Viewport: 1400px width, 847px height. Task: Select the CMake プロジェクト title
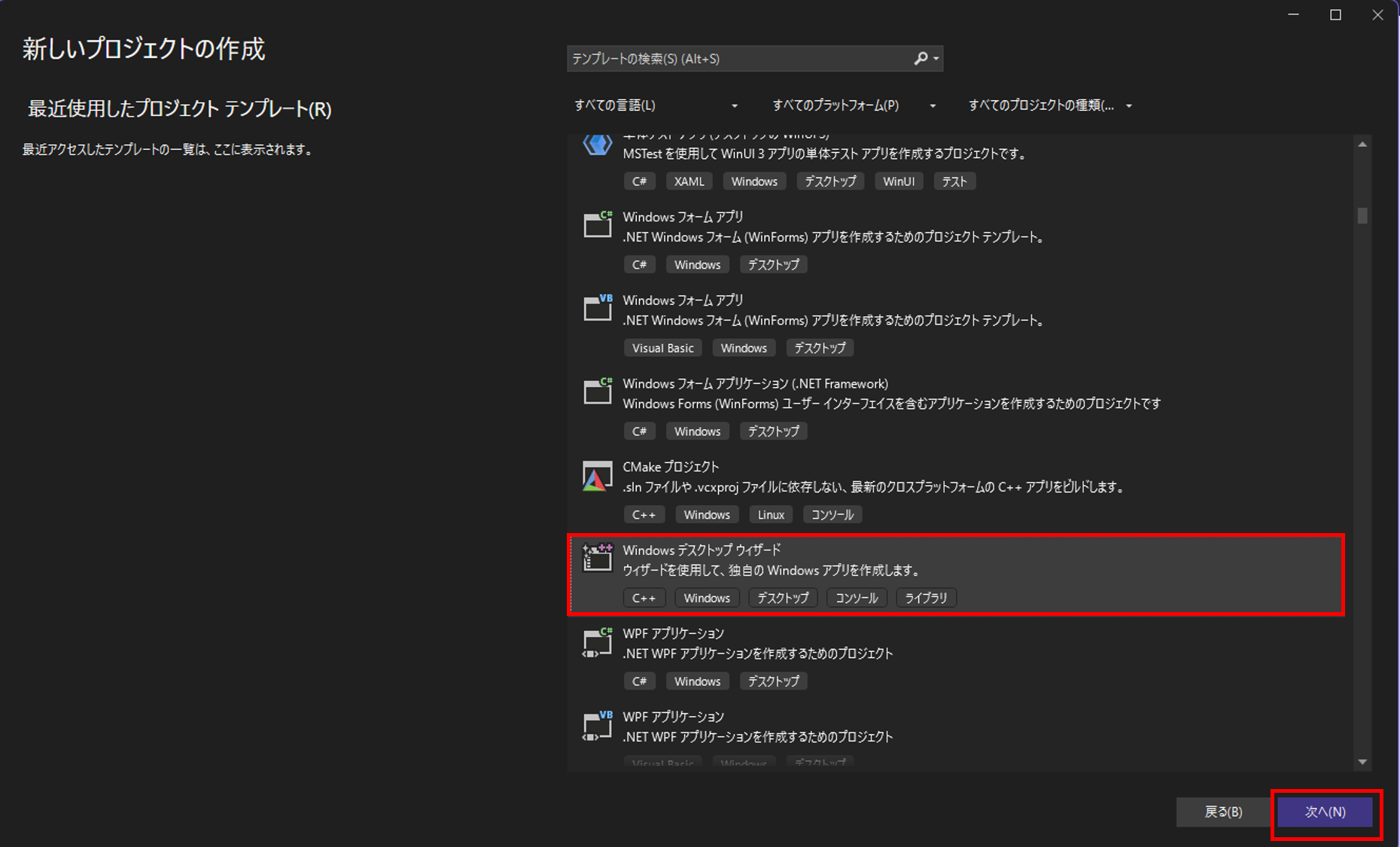coord(671,468)
